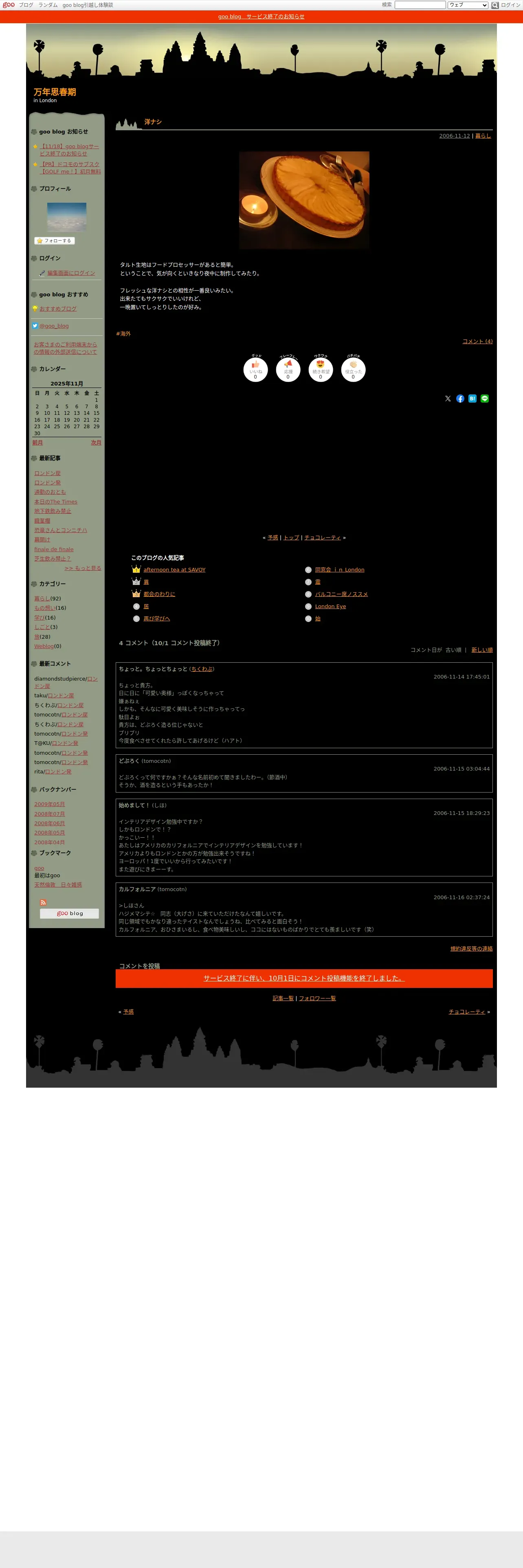This screenshot has width=523, height=1568.
Task: Click 規約違反等の連絡 link
Action: click(471, 948)
